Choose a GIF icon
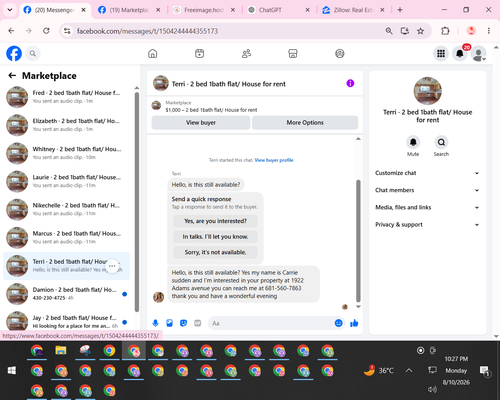The image size is (500, 400). [198, 323]
